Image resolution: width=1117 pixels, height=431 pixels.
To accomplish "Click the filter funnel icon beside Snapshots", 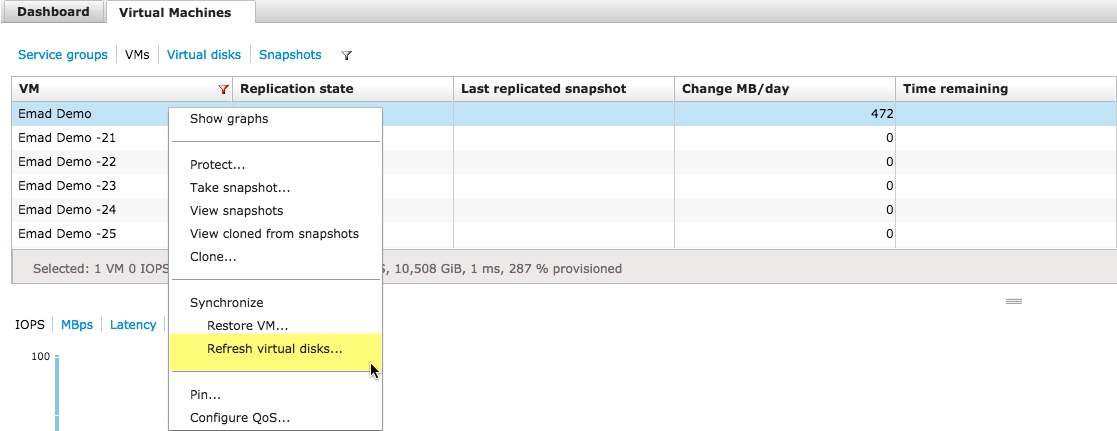I will pyautogui.click(x=347, y=56).
